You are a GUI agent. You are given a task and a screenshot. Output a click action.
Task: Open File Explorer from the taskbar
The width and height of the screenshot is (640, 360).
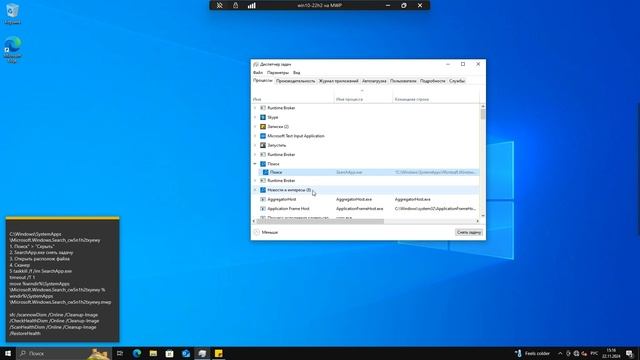(x=153, y=353)
